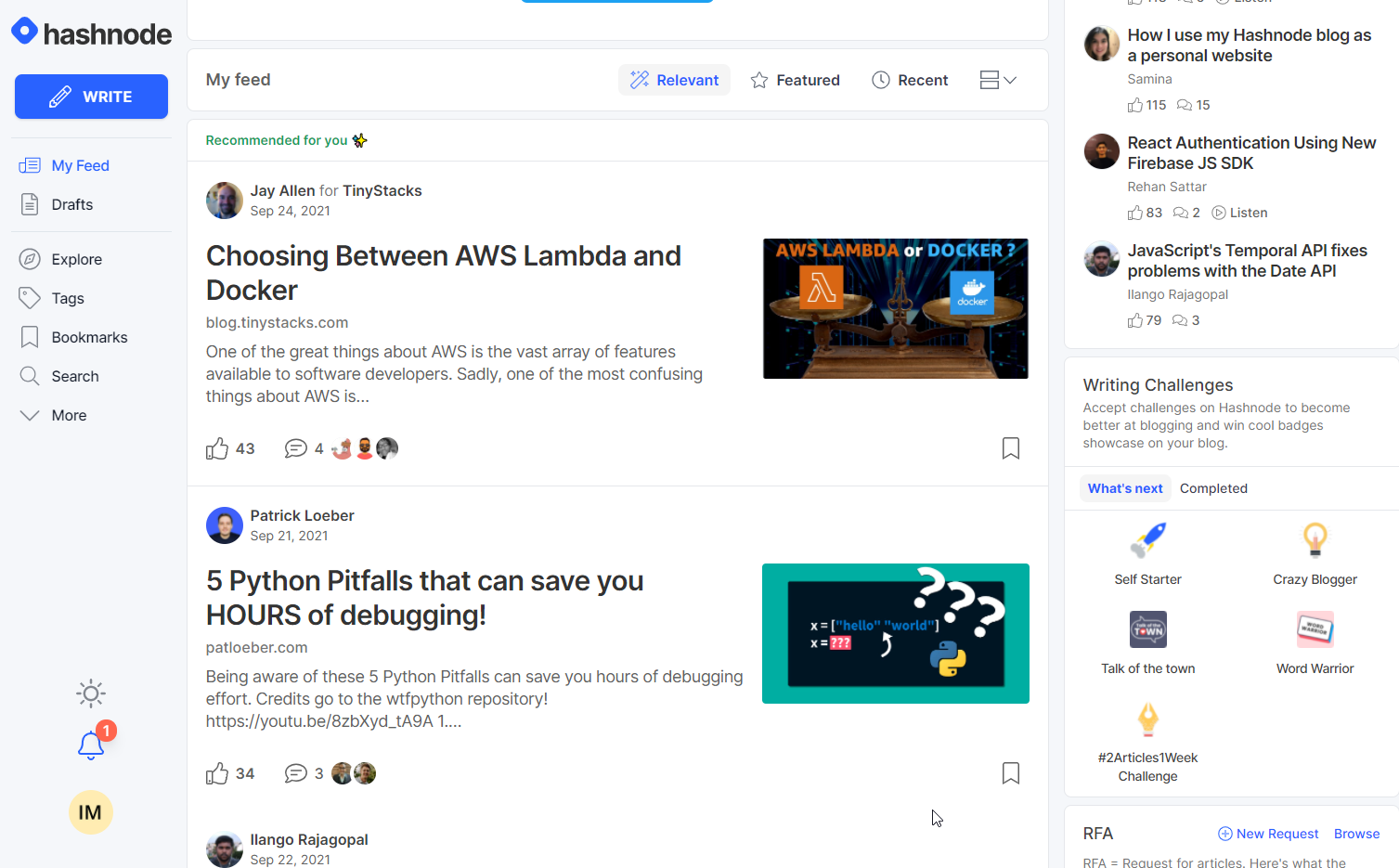Click the WRITE button

[91, 97]
